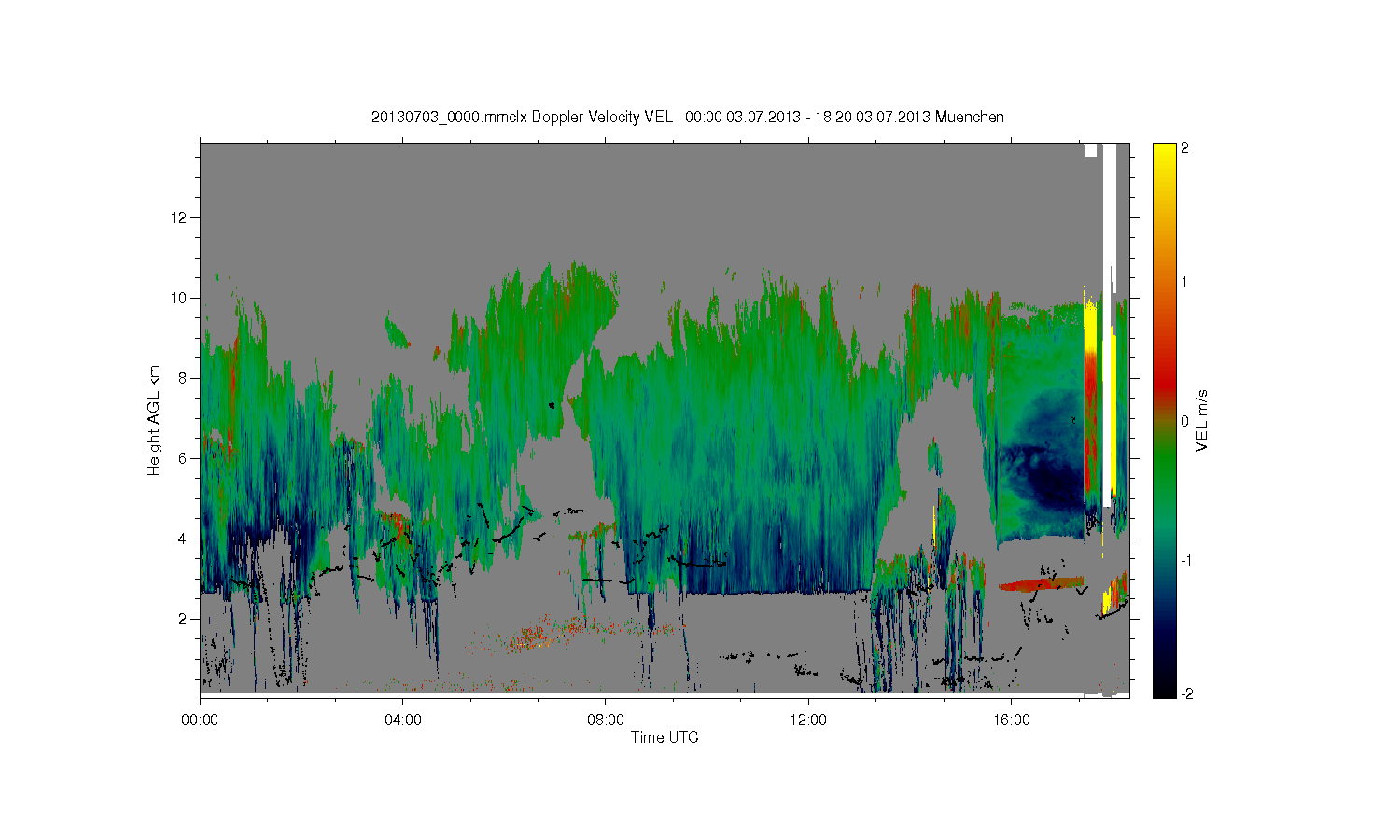The width and height of the screenshot is (1400, 840).
Task: Click the 8 km height tick label
Action: [184, 378]
